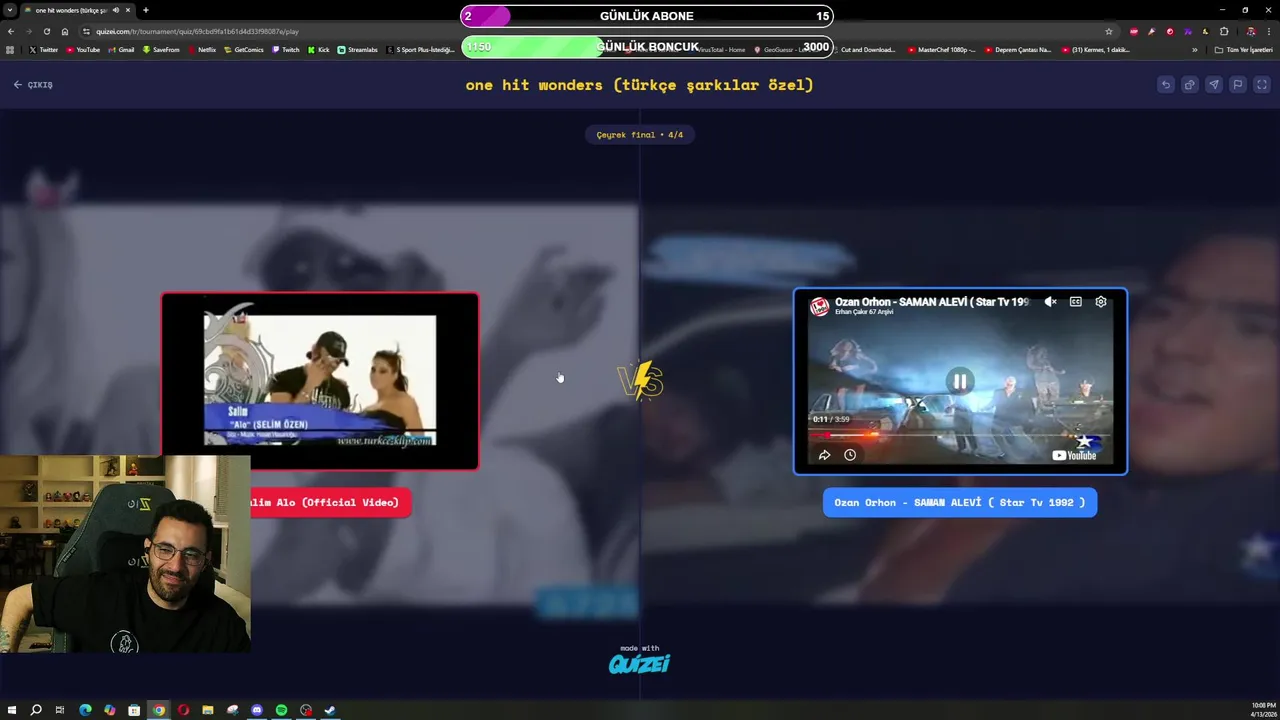This screenshot has width=1280, height=720.
Task: Open the SaveFrom bookmark
Action: pyautogui.click(x=161, y=50)
